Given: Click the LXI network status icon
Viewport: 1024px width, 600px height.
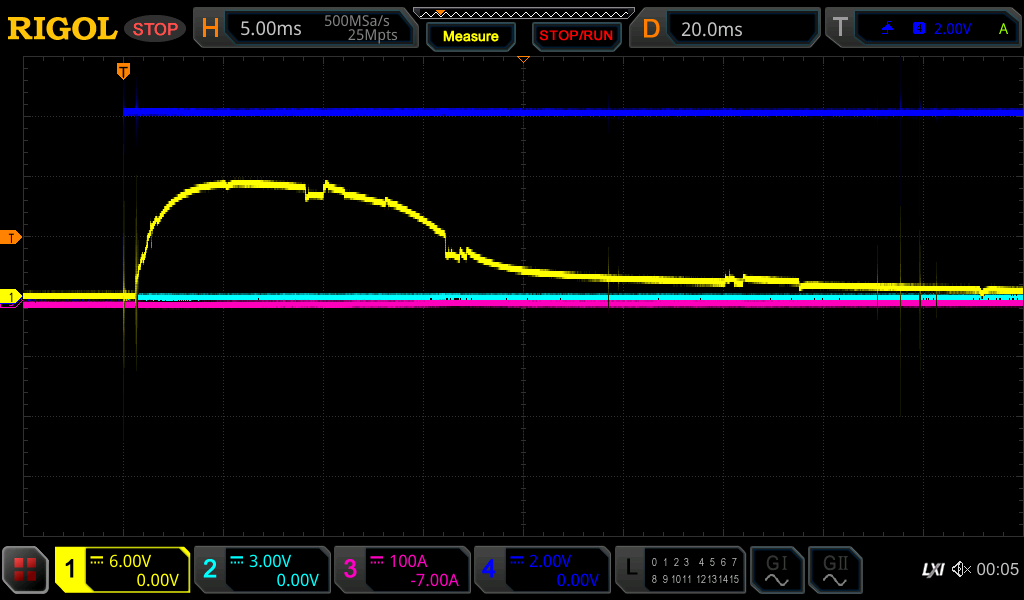Looking at the screenshot, I should click(932, 570).
